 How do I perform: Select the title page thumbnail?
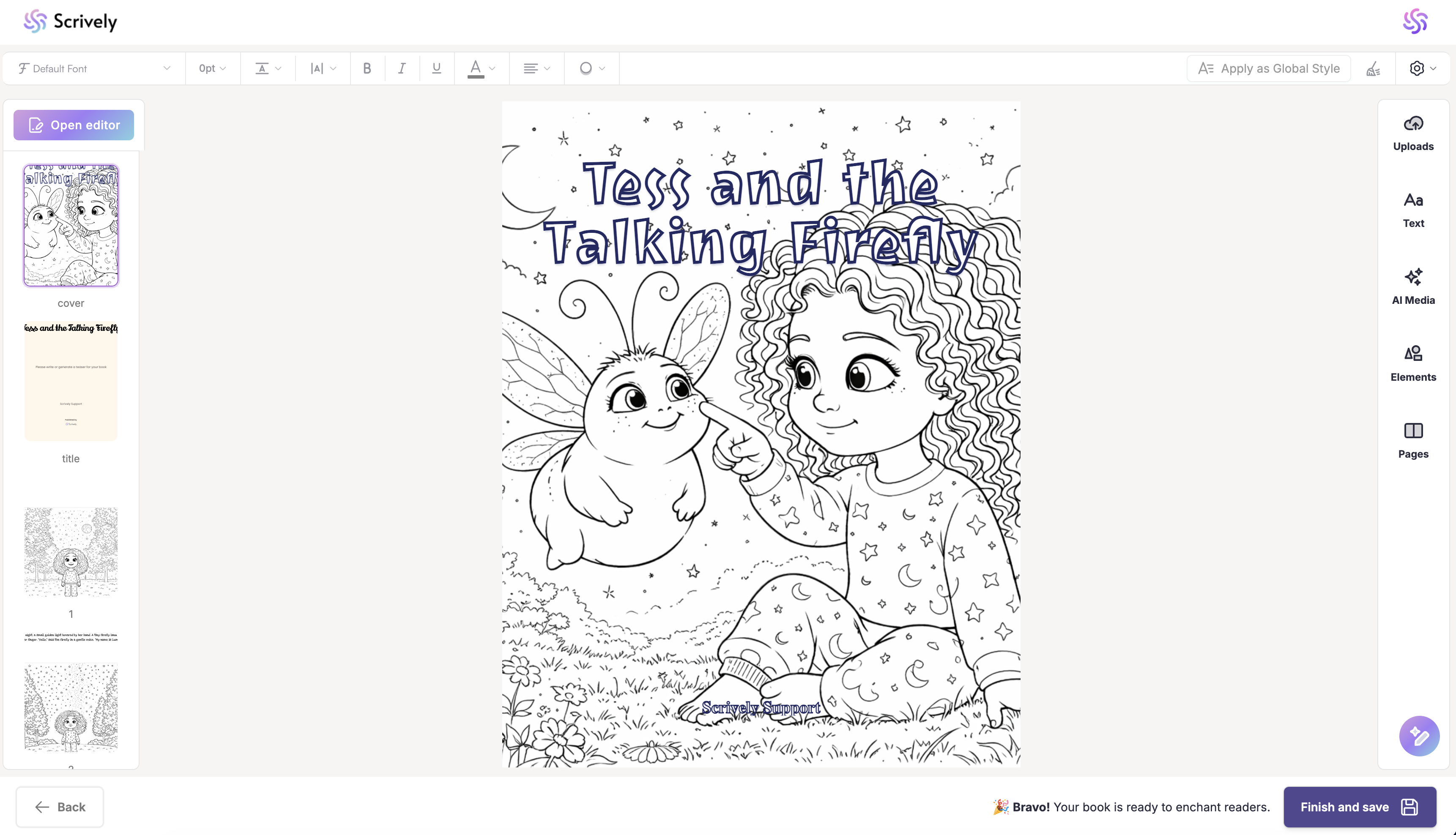[x=71, y=381]
